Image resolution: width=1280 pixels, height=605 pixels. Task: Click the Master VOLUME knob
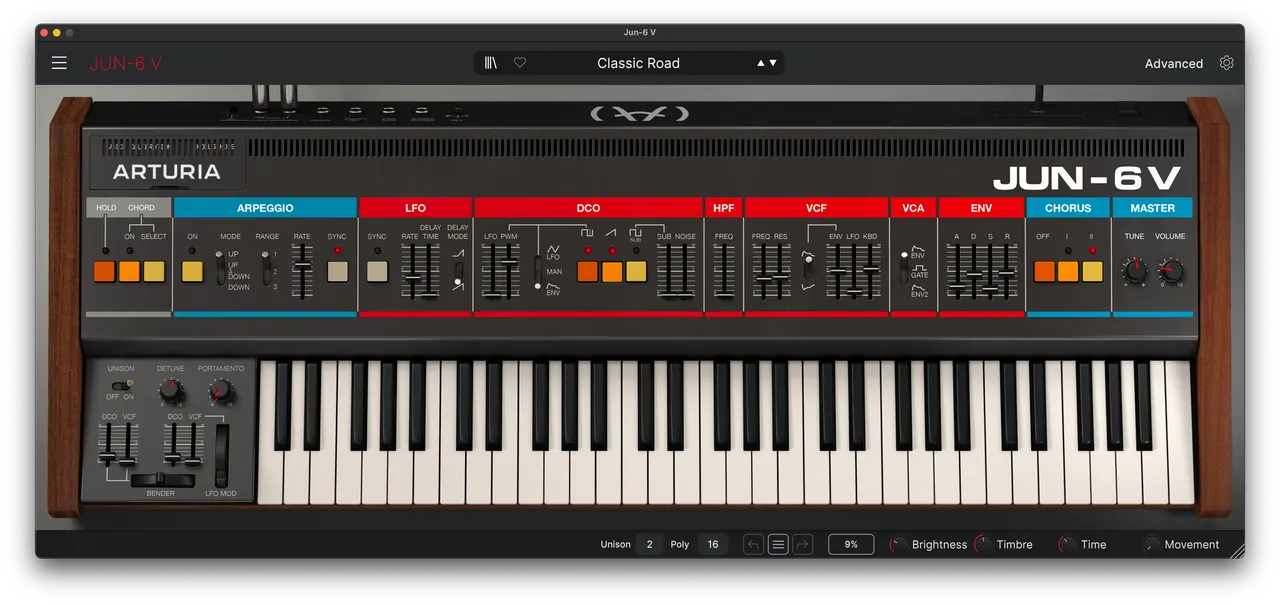point(1170,270)
